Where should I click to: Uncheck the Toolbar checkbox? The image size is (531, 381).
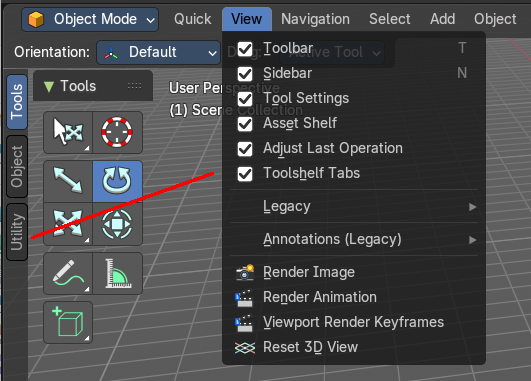(x=245, y=49)
